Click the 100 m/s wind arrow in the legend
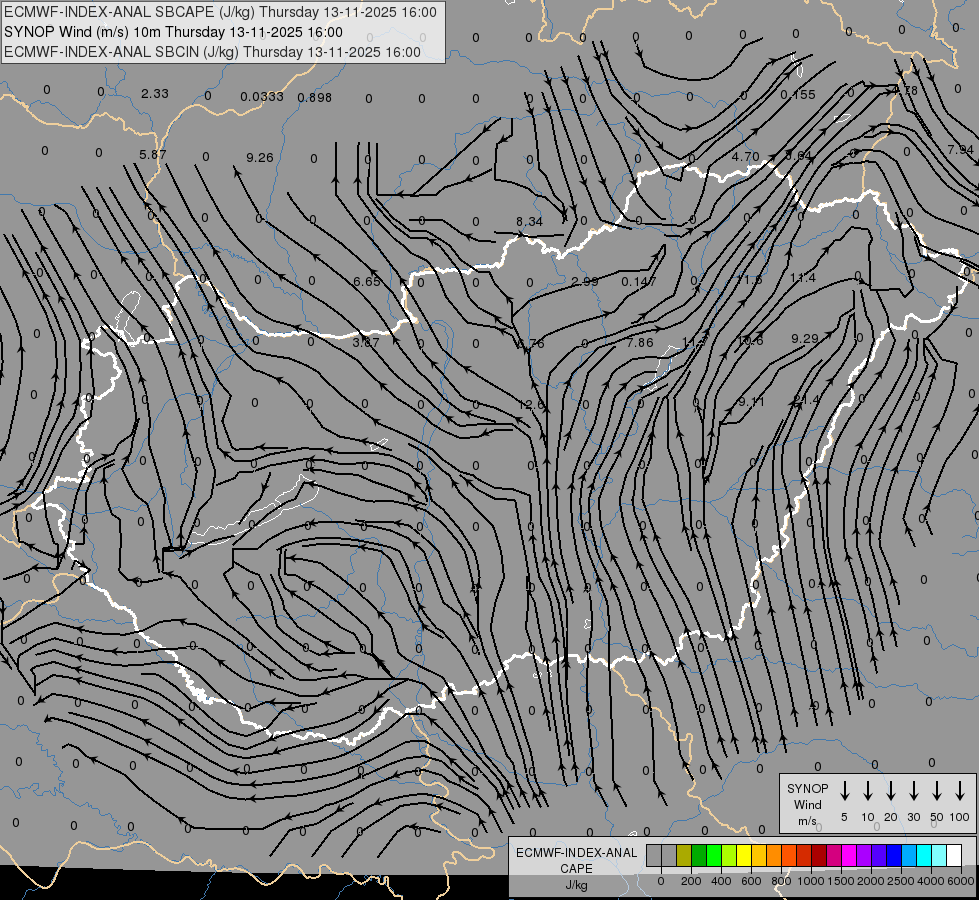Screen dimensions: 979x900 tap(960, 791)
